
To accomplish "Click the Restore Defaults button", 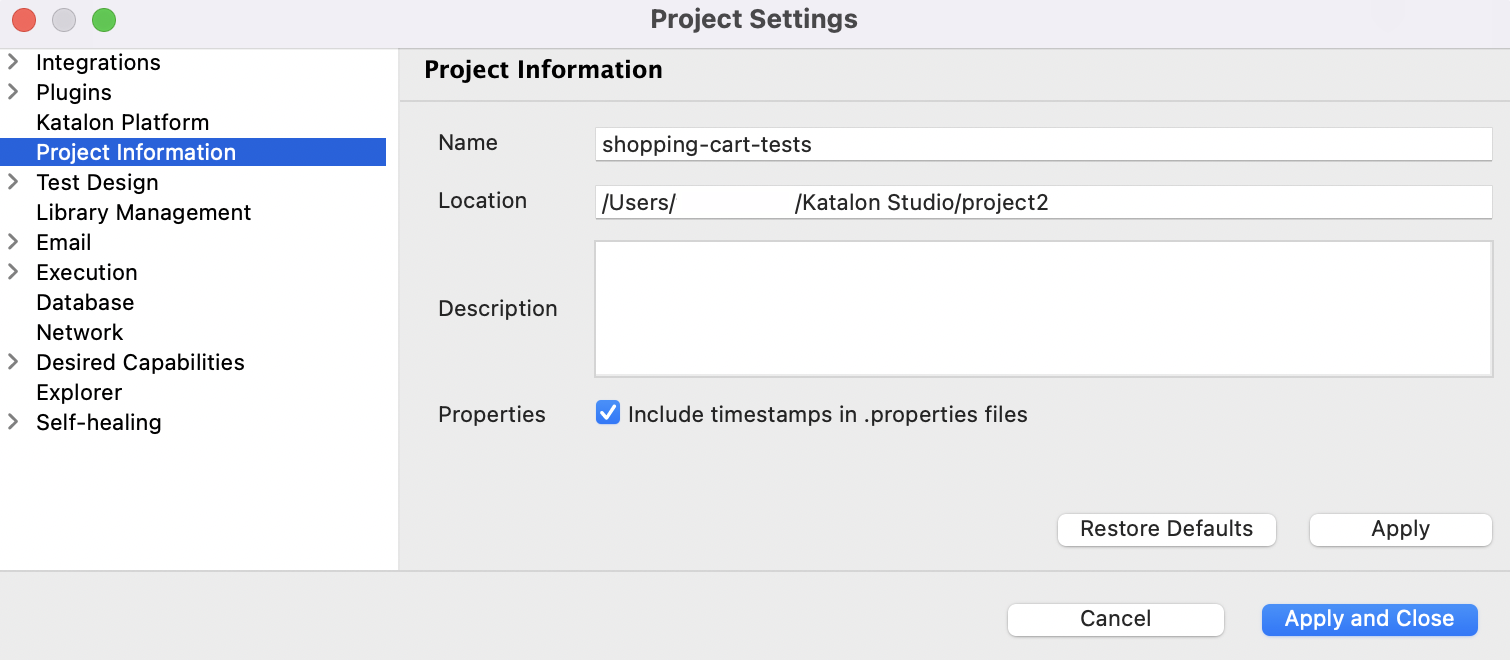I will pos(1166,529).
